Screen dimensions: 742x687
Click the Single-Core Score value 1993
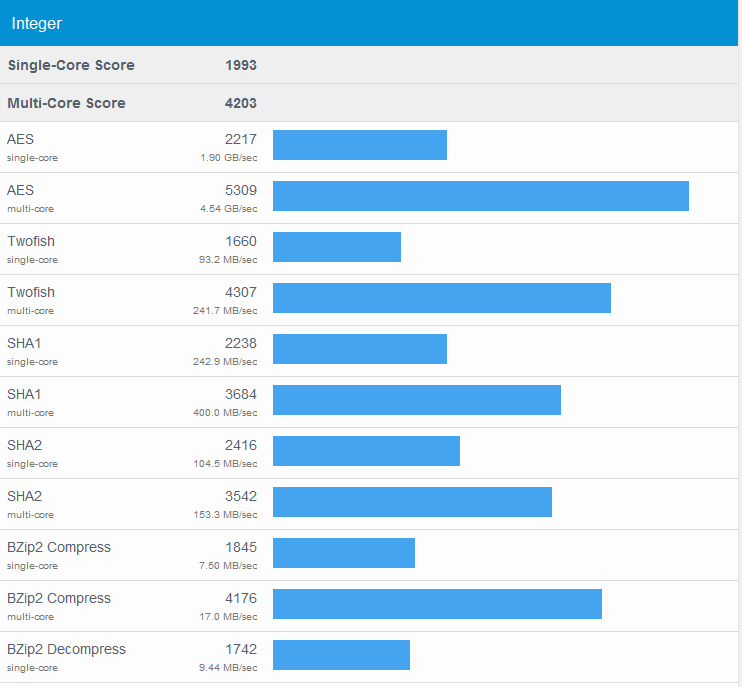tap(240, 65)
